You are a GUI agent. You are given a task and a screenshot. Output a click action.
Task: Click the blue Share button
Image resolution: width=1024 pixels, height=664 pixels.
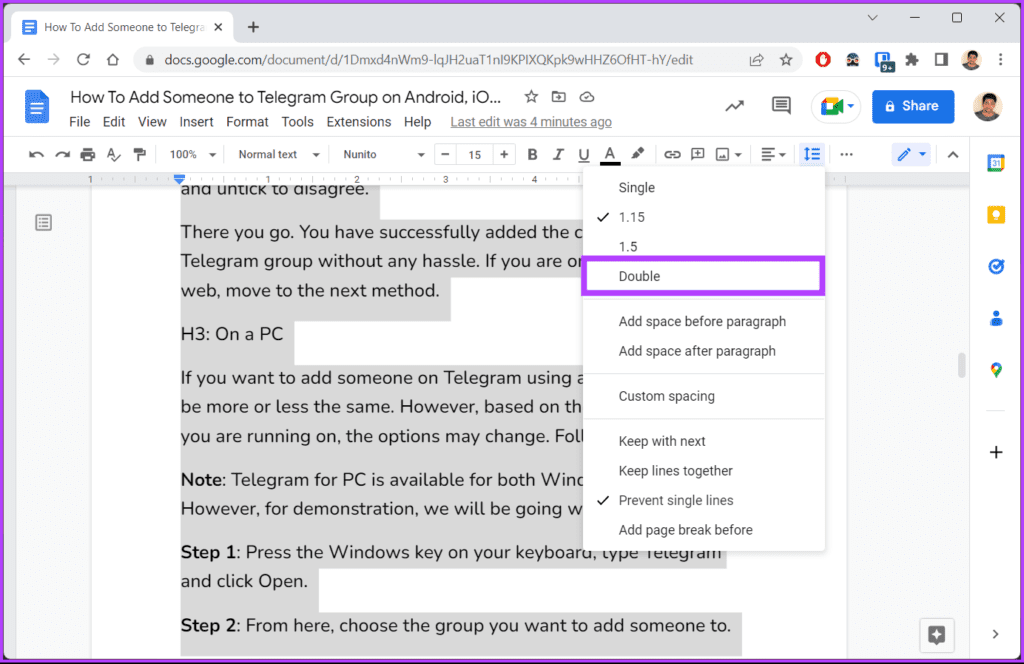913,106
